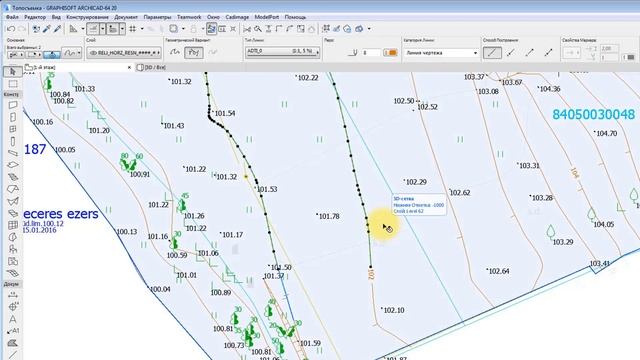Toggle the Grid Snap icon
Viewport: 640px width, 360px height.
(x=133, y=29)
